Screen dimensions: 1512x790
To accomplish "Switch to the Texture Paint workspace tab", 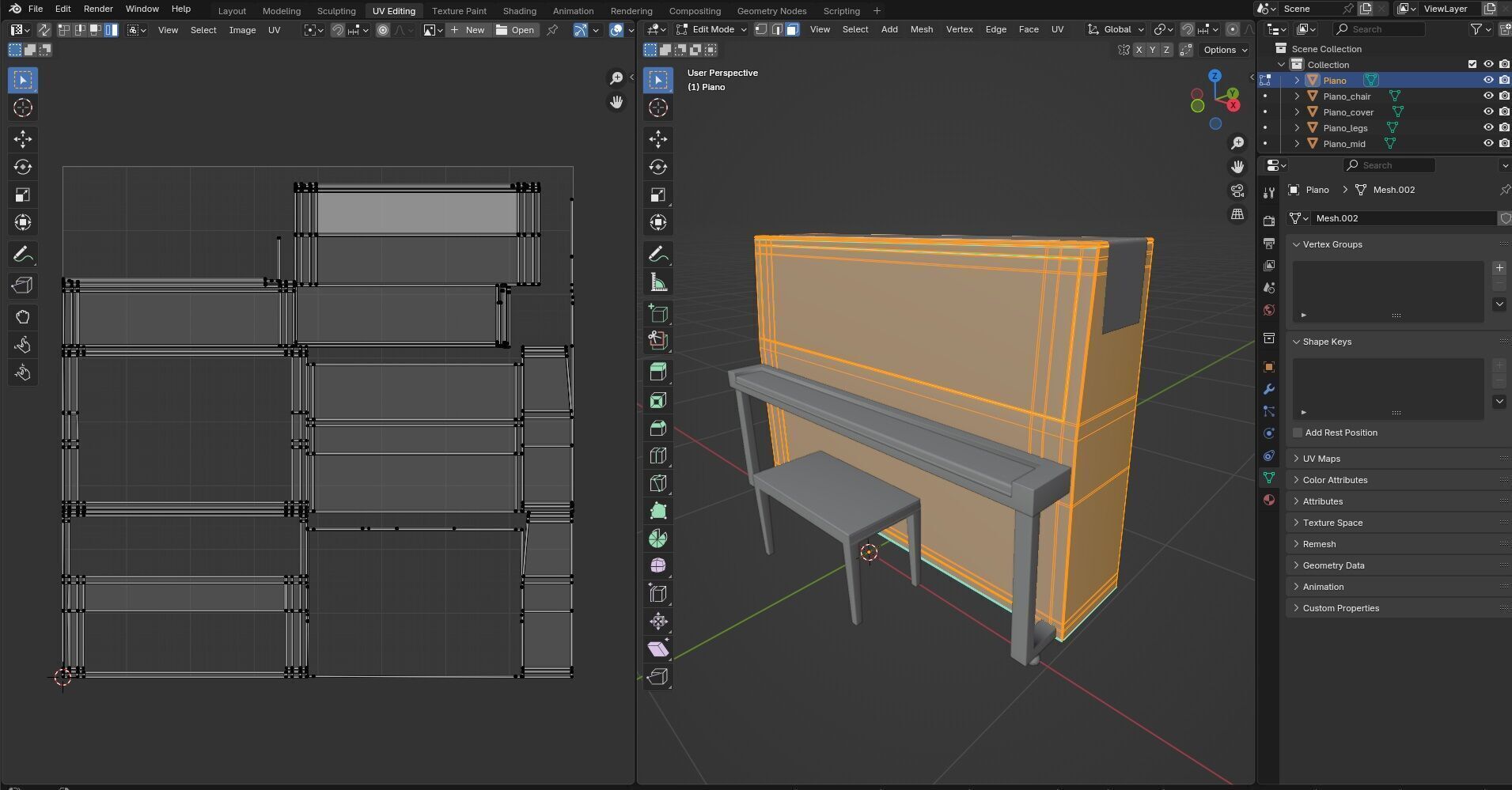I will [459, 10].
